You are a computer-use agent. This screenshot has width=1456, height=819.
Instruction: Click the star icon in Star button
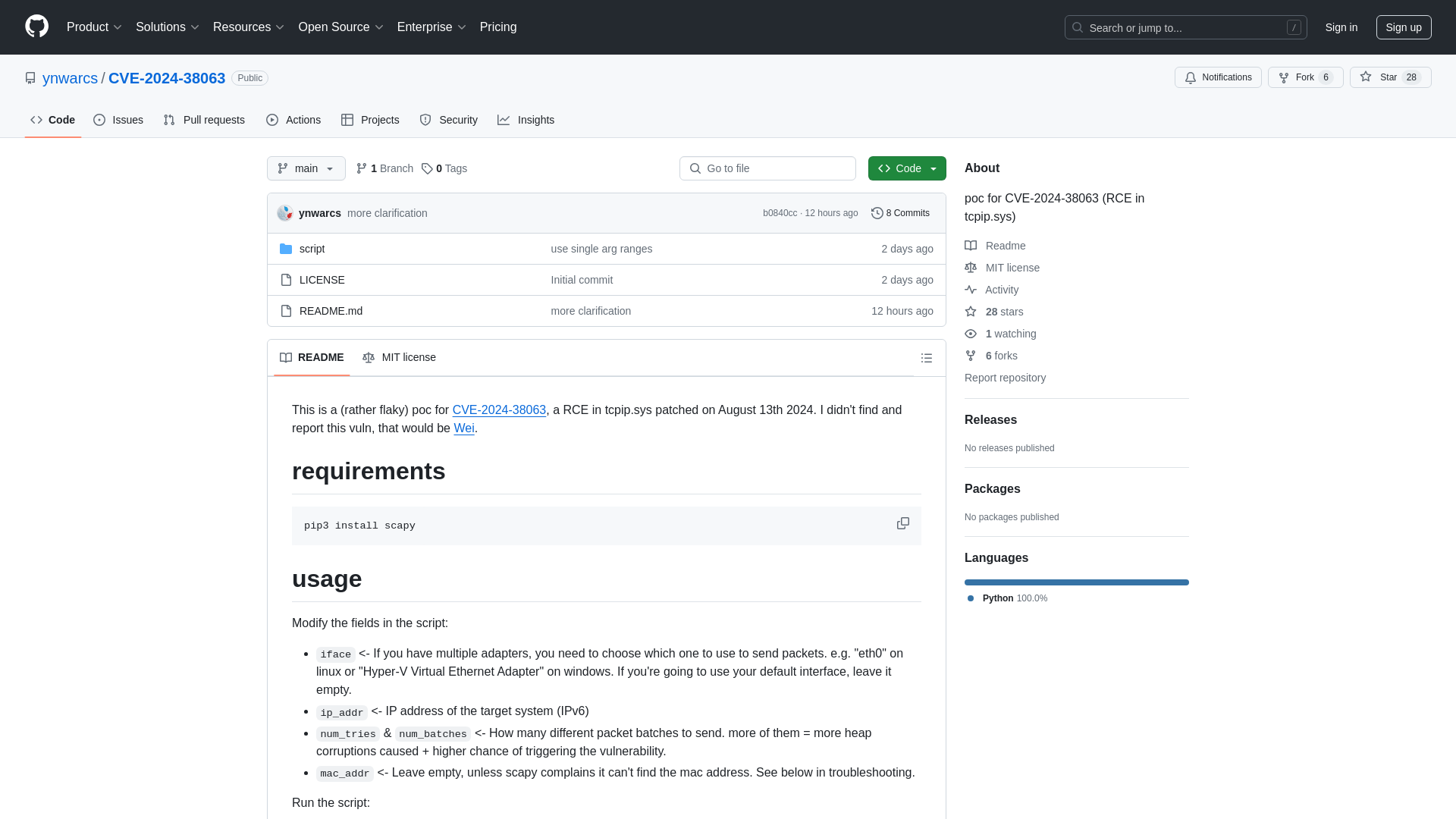tap(1366, 77)
